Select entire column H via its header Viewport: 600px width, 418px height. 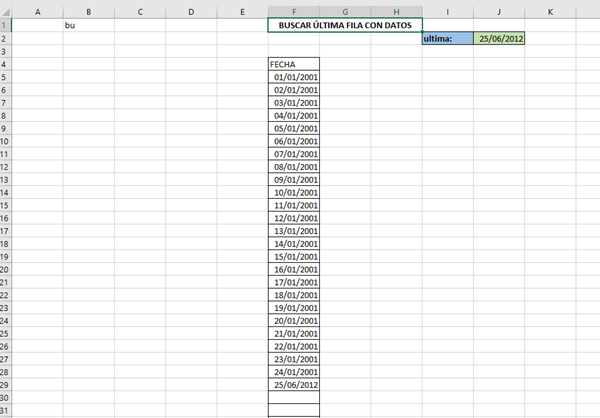click(396, 12)
